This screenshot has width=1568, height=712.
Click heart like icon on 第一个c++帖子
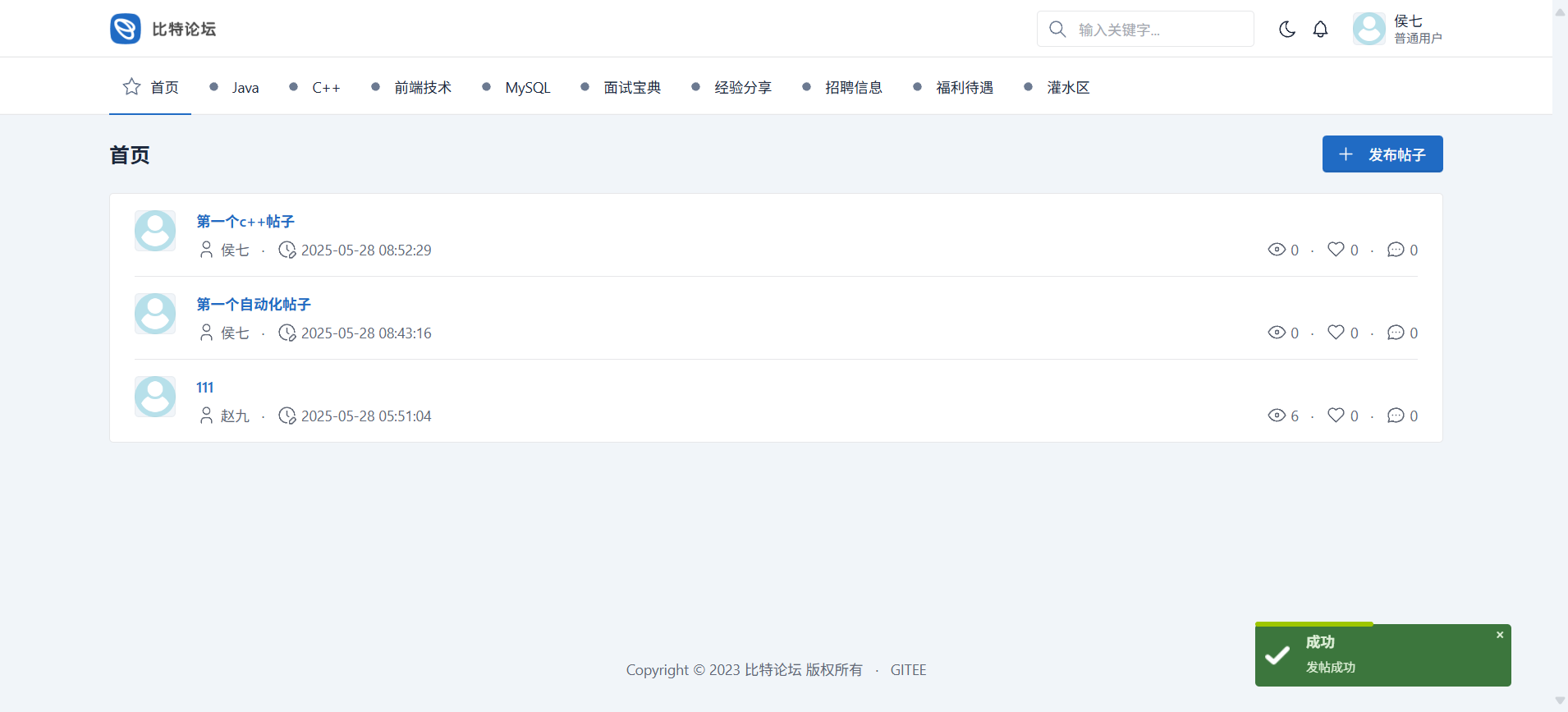pos(1336,249)
